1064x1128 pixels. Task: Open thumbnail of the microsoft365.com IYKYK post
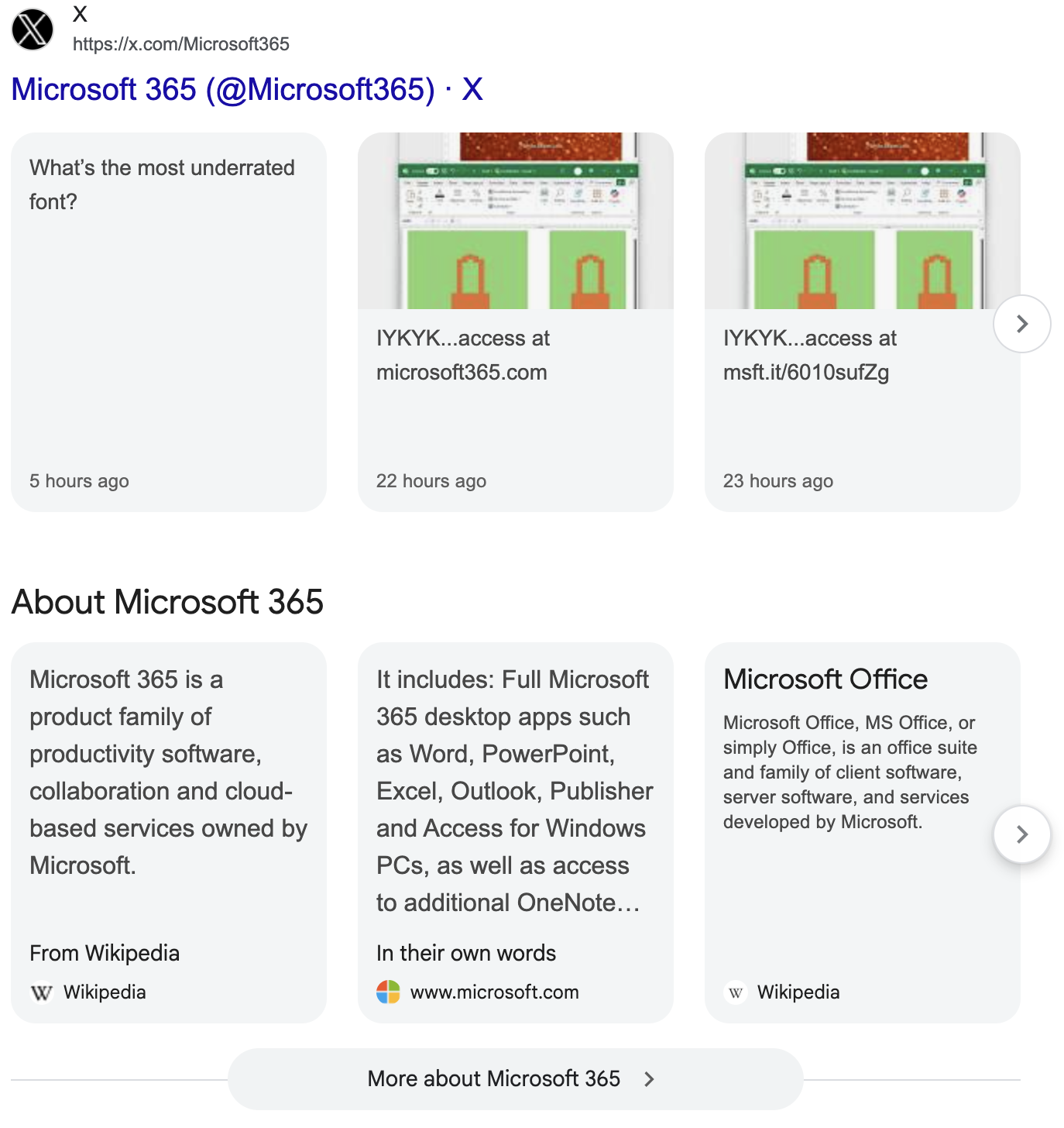[x=515, y=221]
